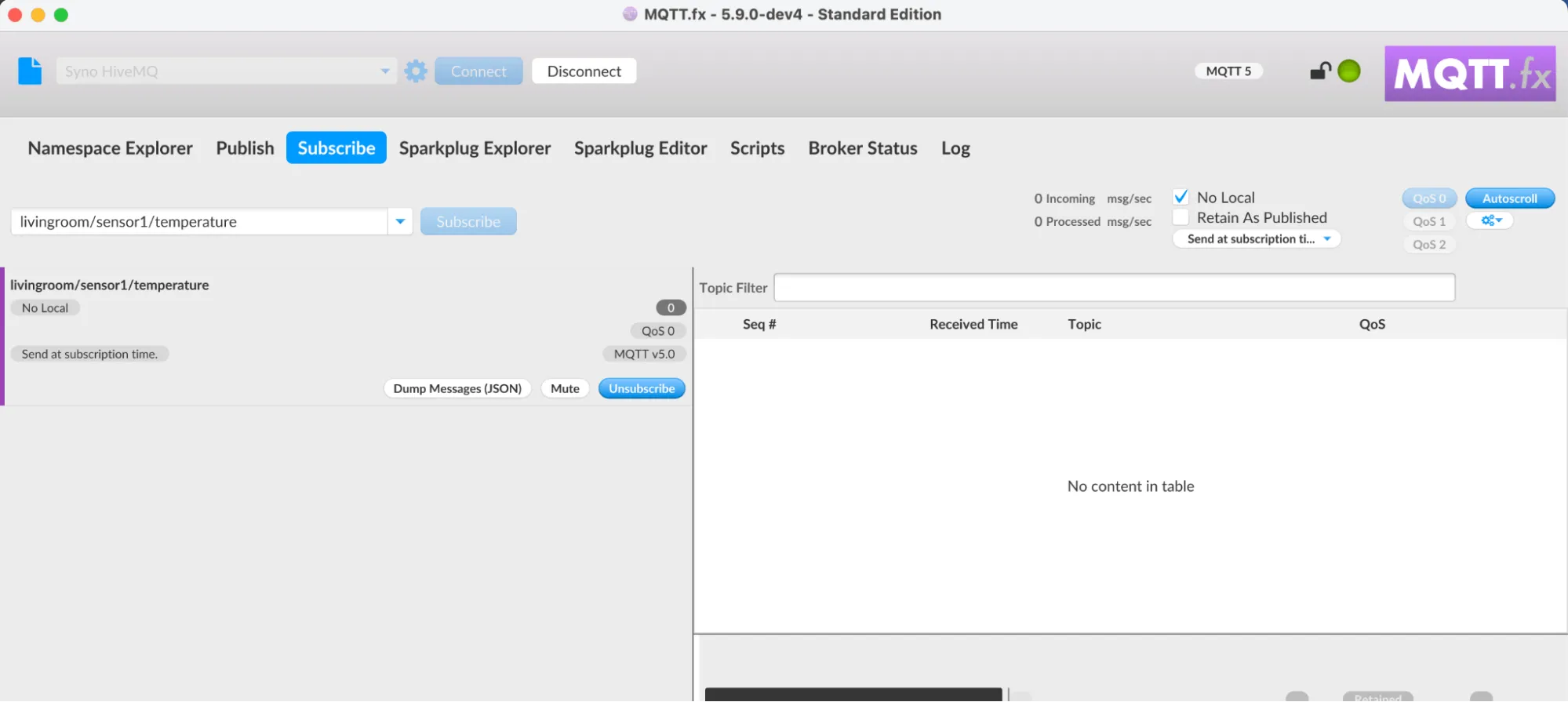
Task: Click the unlocked padlock icon
Action: [1321, 71]
